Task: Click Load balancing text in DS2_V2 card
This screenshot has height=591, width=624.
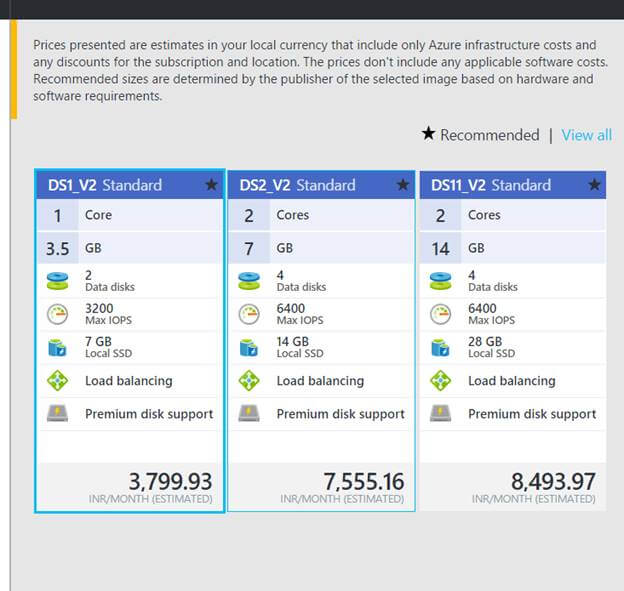Action: click(x=320, y=381)
